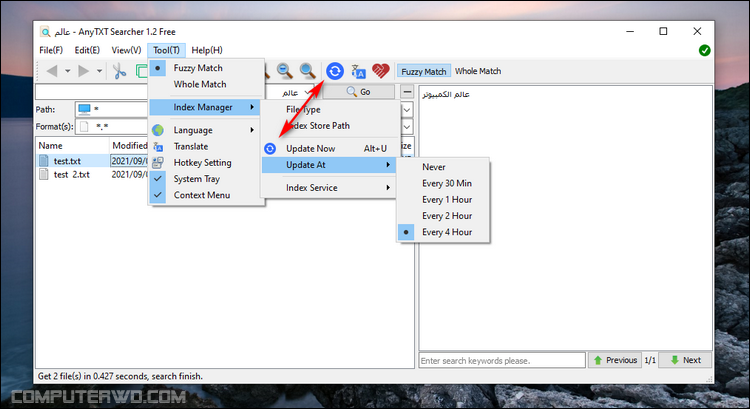Click the Back navigation arrow icon
This screenshot has height=409, width=750.
click(x=52, y=71)
